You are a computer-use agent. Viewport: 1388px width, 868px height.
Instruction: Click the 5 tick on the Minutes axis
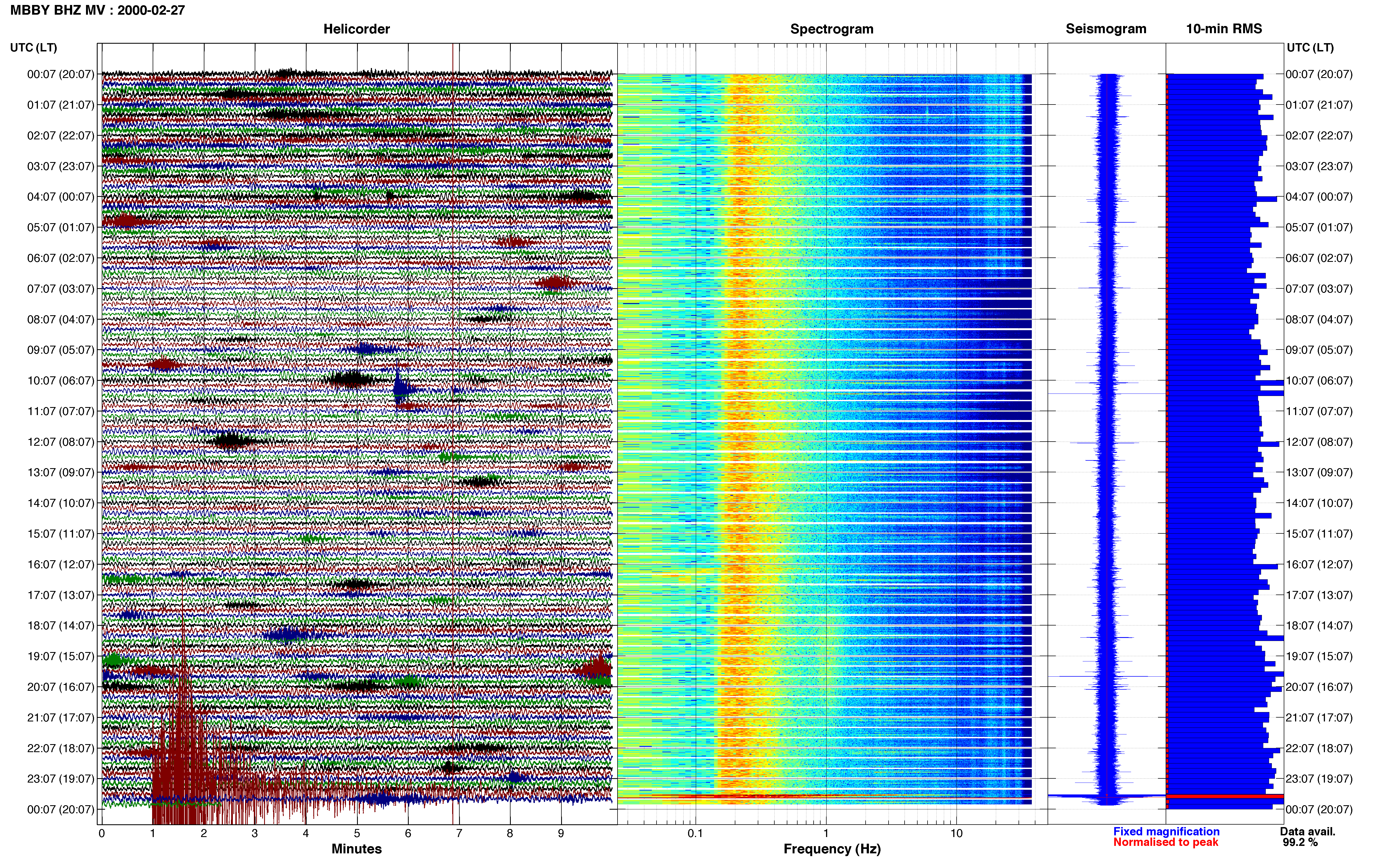357,833
